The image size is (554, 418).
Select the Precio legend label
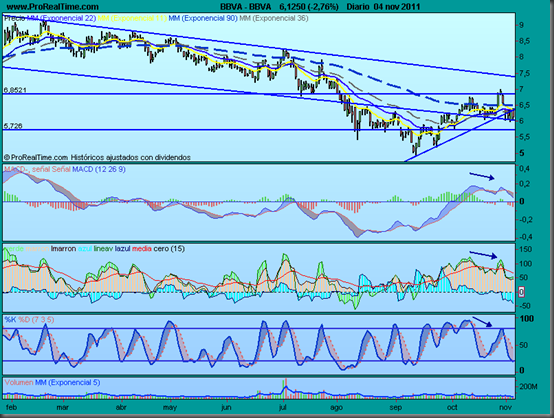click(x=15, y=18)
